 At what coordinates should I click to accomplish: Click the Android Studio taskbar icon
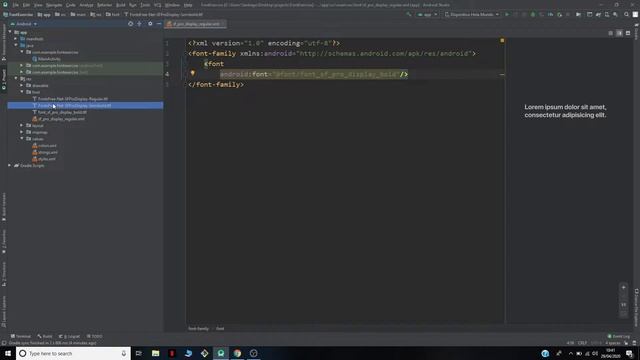221,353
